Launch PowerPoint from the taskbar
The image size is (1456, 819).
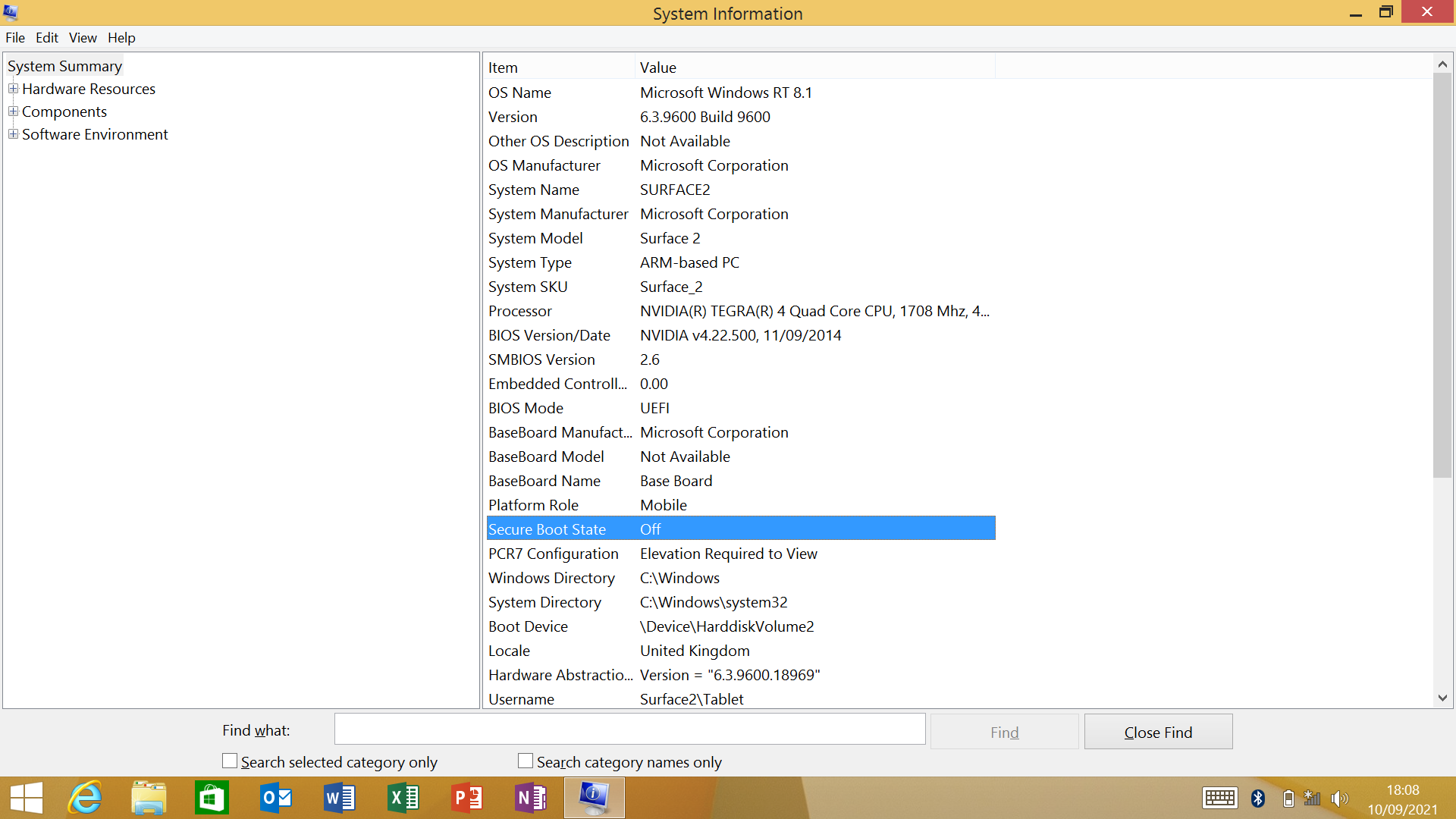tap(466, 798)
